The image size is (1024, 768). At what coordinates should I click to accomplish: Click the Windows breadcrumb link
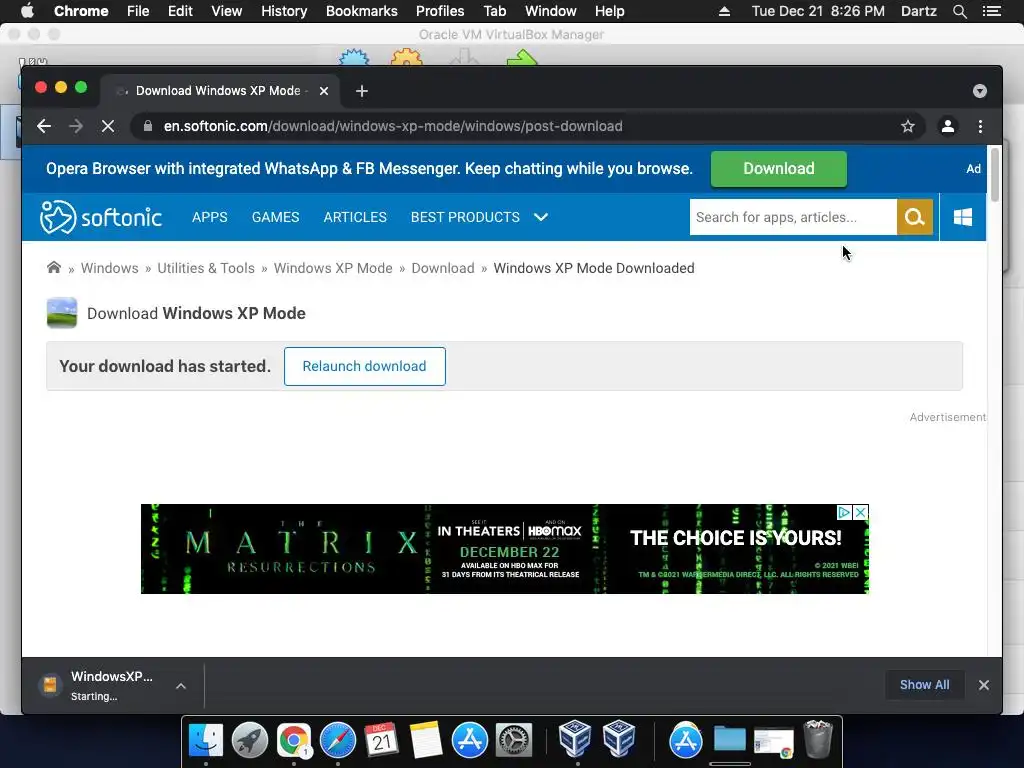pyautogui.click(x=110, y=268)
